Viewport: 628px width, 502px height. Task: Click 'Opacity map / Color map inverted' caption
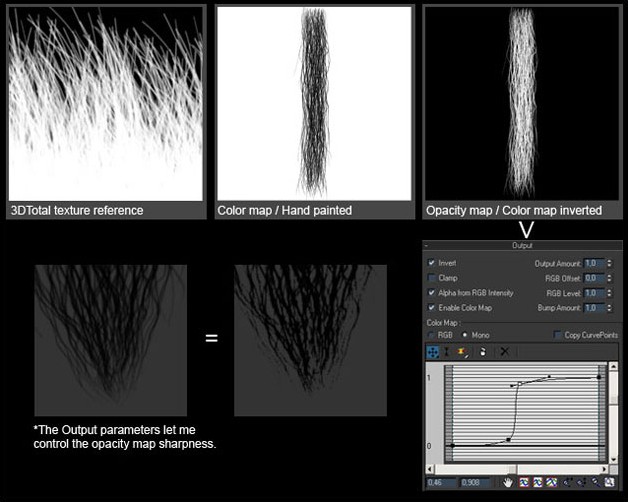click(x=514, y=210)
